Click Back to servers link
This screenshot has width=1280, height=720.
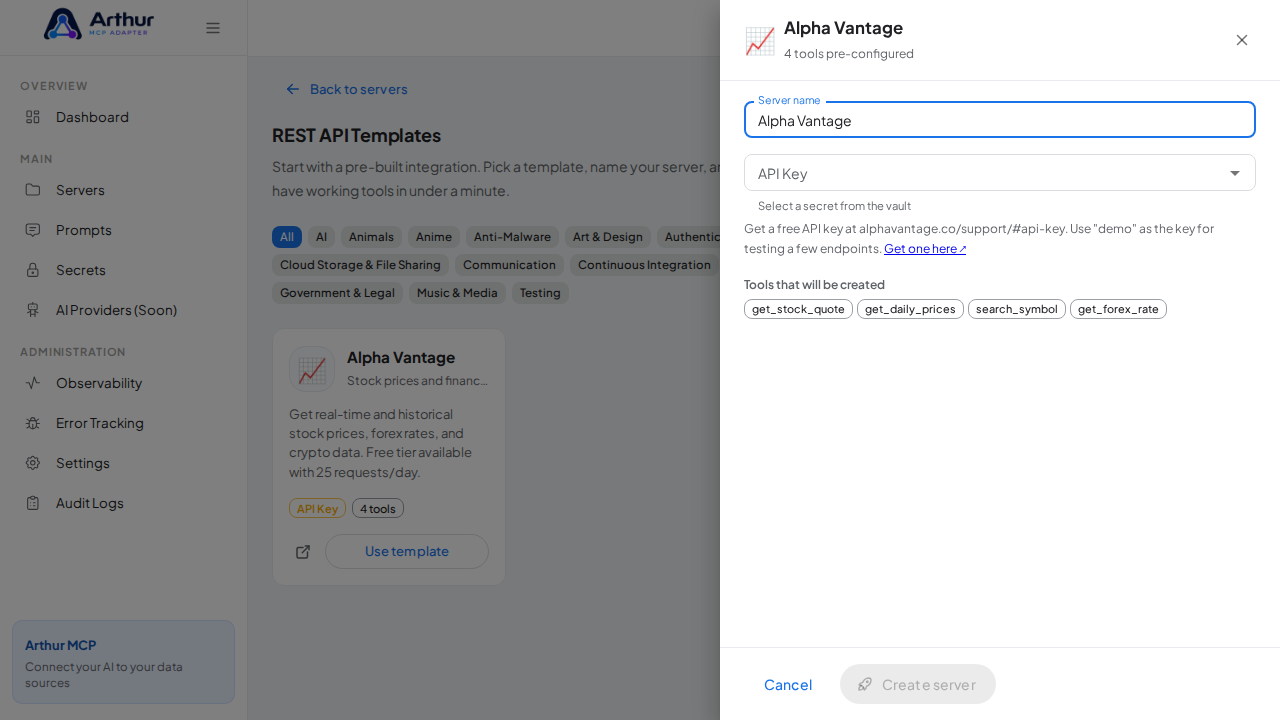pyautogui.click(x=347, y=89)
